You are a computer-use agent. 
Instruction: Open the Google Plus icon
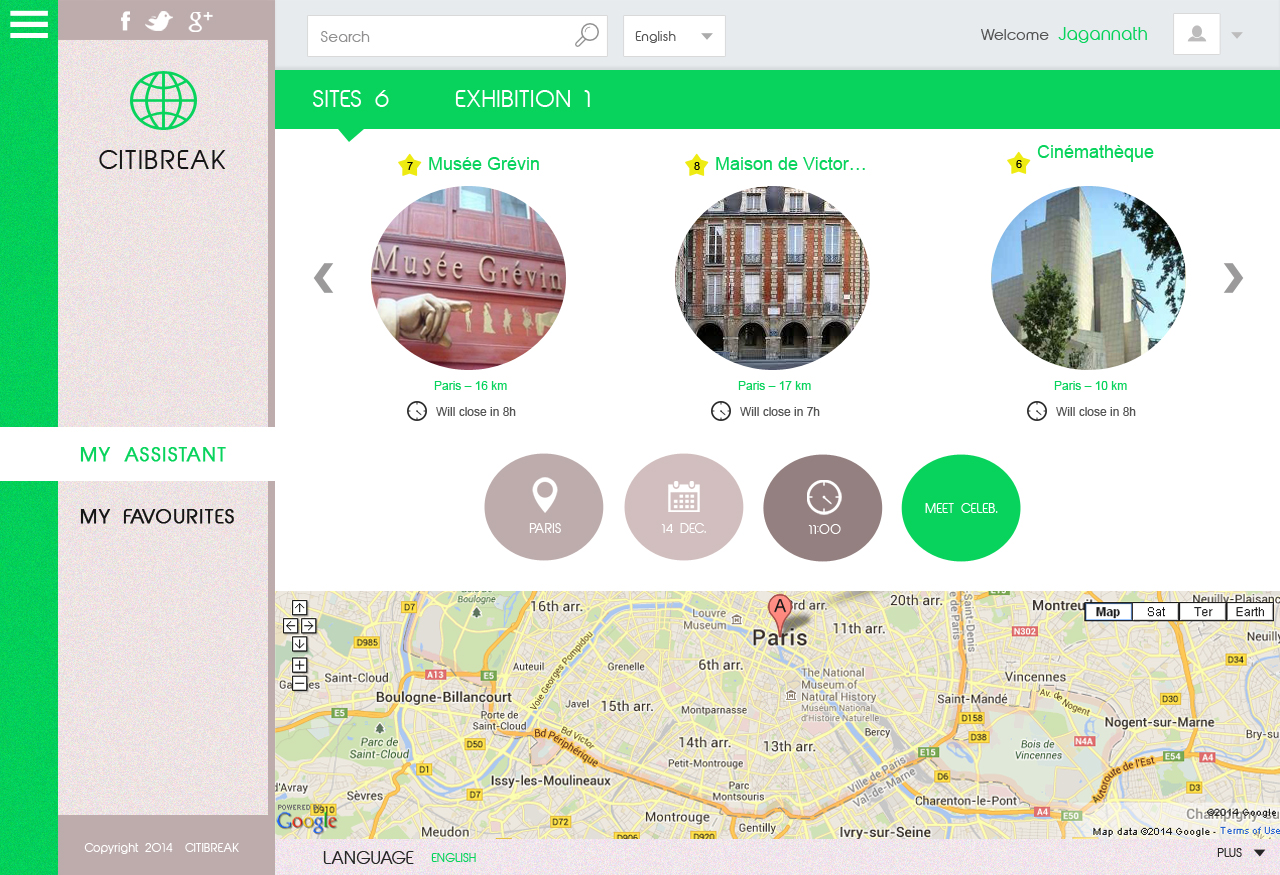coord(200,21)
